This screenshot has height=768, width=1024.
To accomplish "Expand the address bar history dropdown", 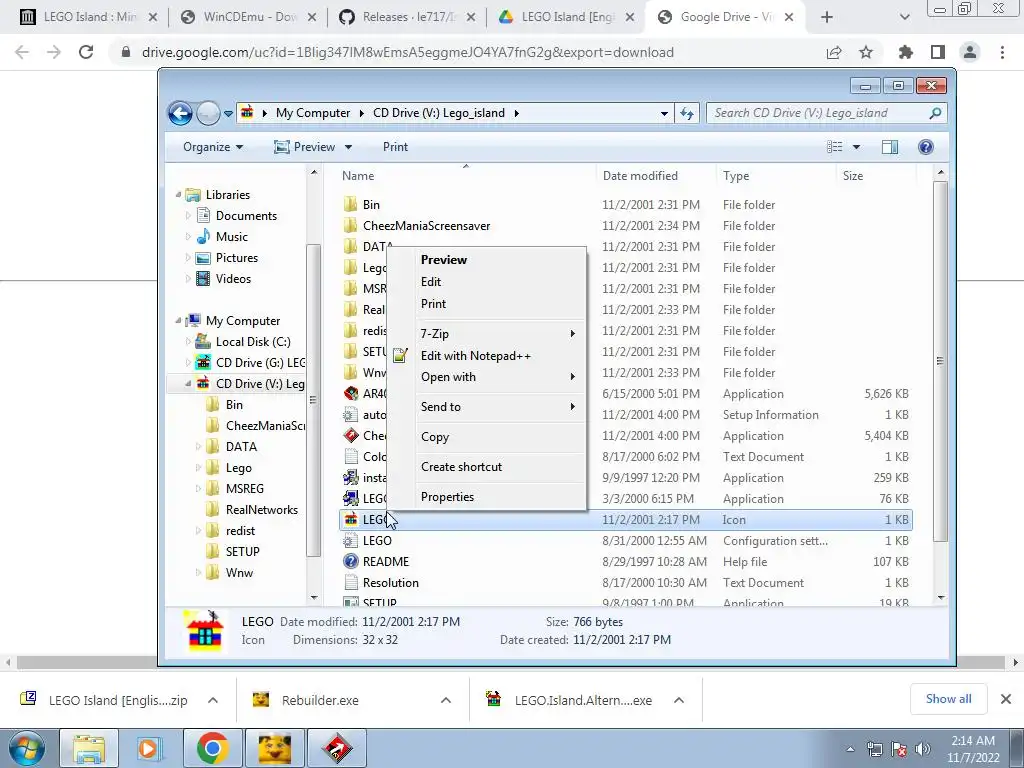I will click(664, 114).
